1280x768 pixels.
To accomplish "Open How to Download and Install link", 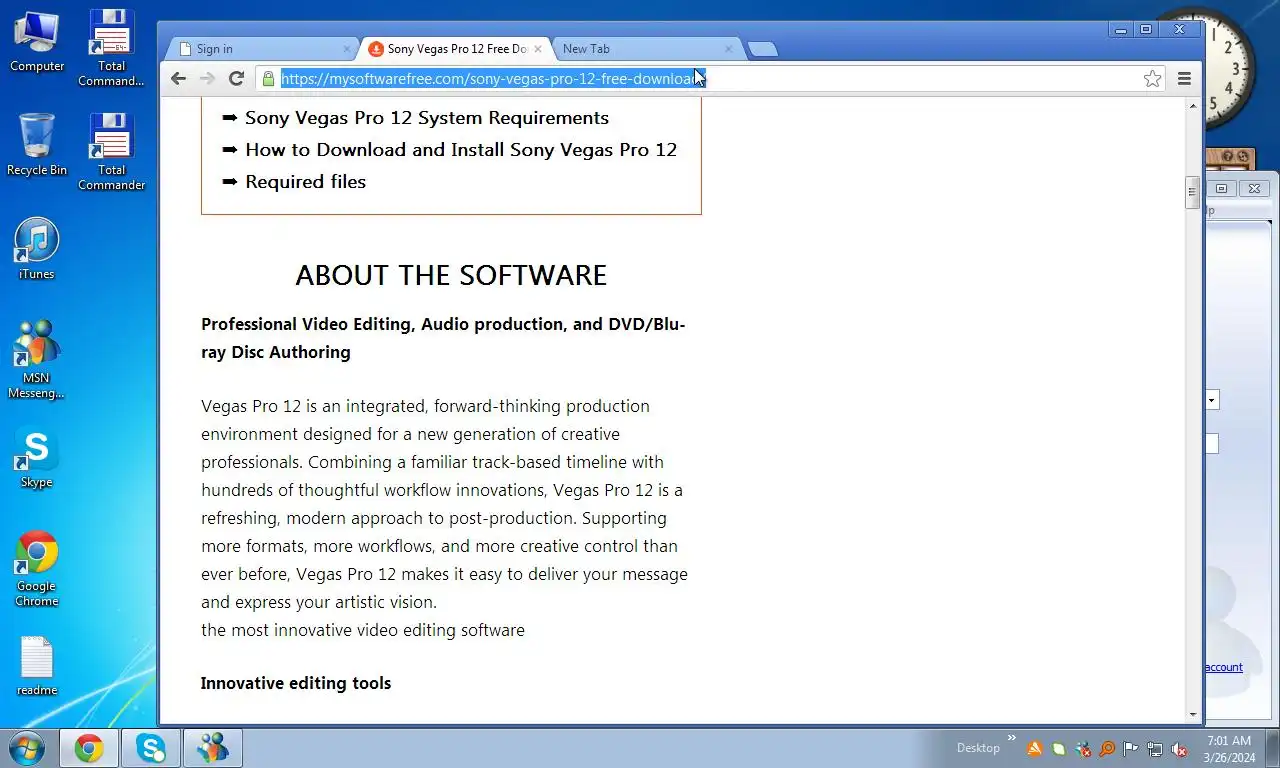I will (x=461, y=150).
